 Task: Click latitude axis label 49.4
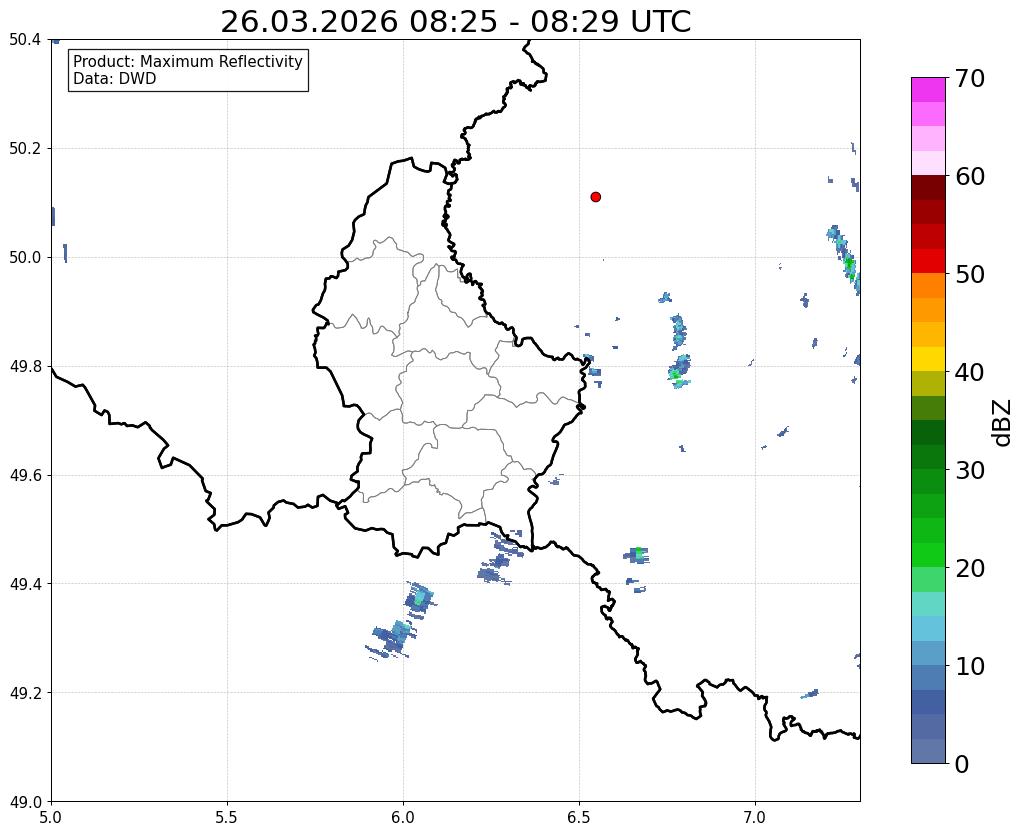(25, 584)
